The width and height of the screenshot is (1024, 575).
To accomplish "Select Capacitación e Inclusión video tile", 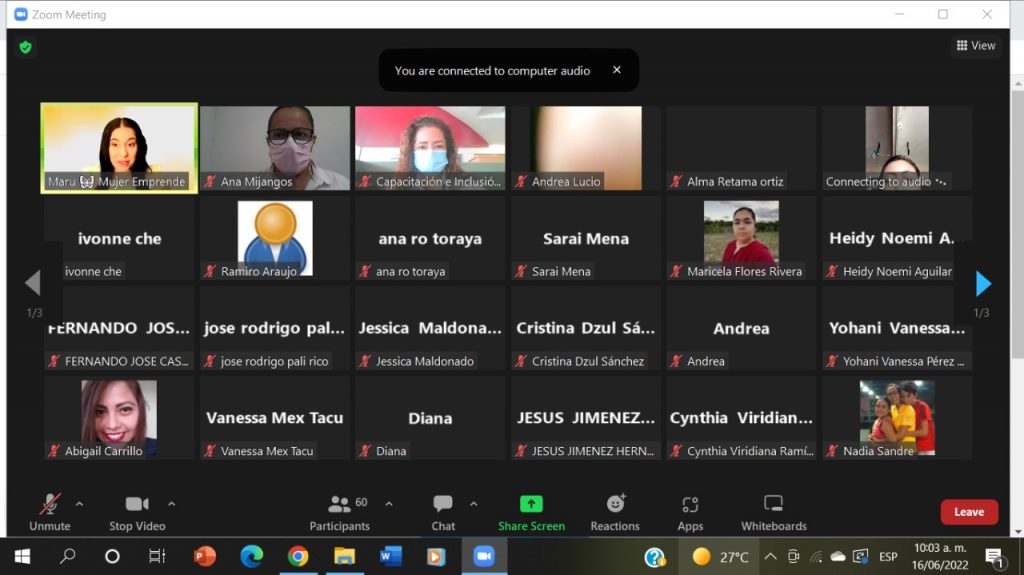I will 430,148.
